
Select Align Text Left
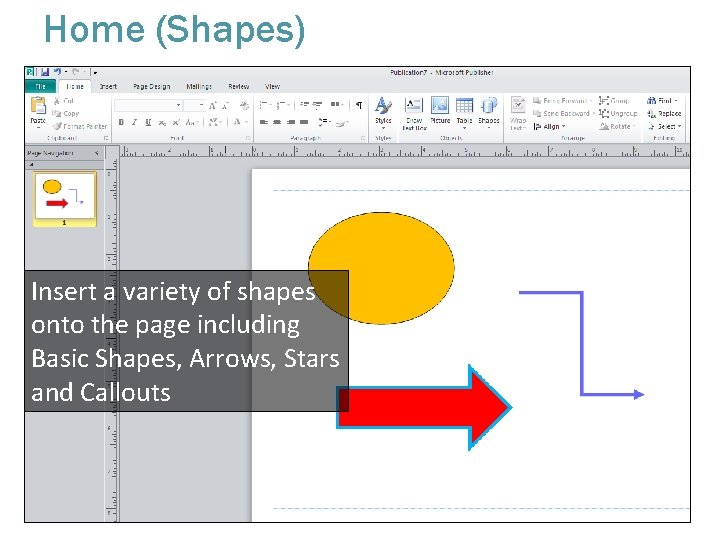click(x=264, y=122)
